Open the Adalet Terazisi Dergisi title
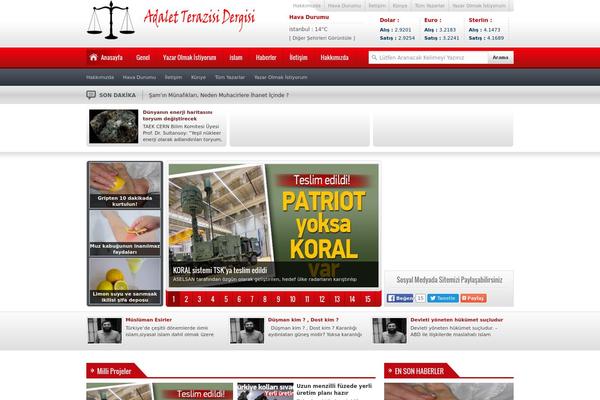This screenshot has width=600, height=400. click(x=199, y=19)
